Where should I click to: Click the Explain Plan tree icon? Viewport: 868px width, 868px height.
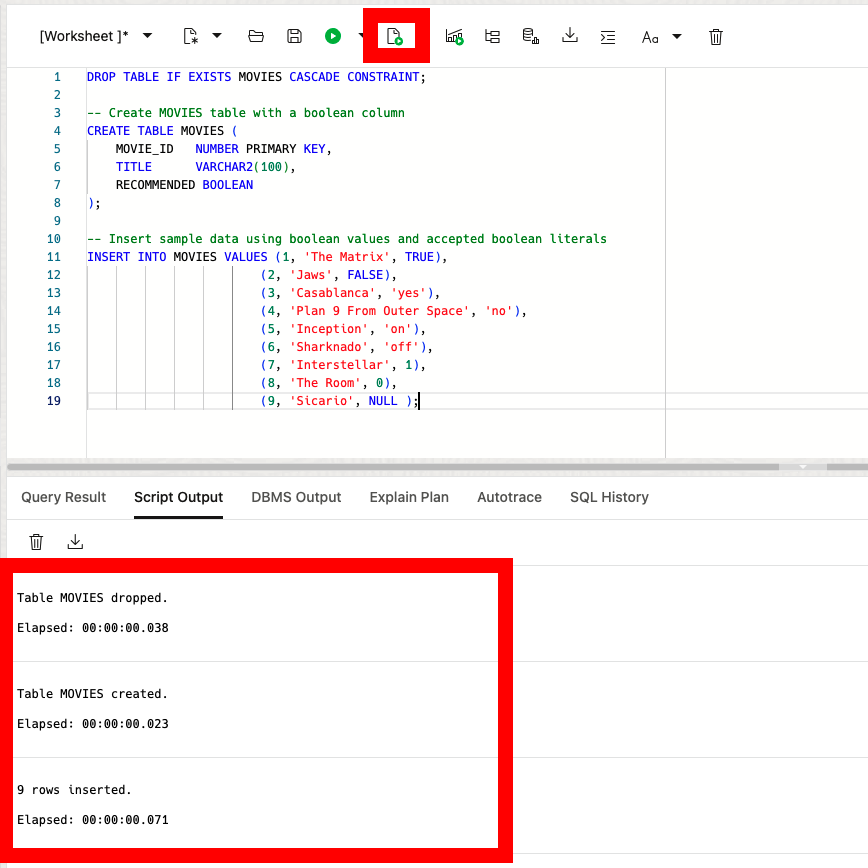pos(492,37)
